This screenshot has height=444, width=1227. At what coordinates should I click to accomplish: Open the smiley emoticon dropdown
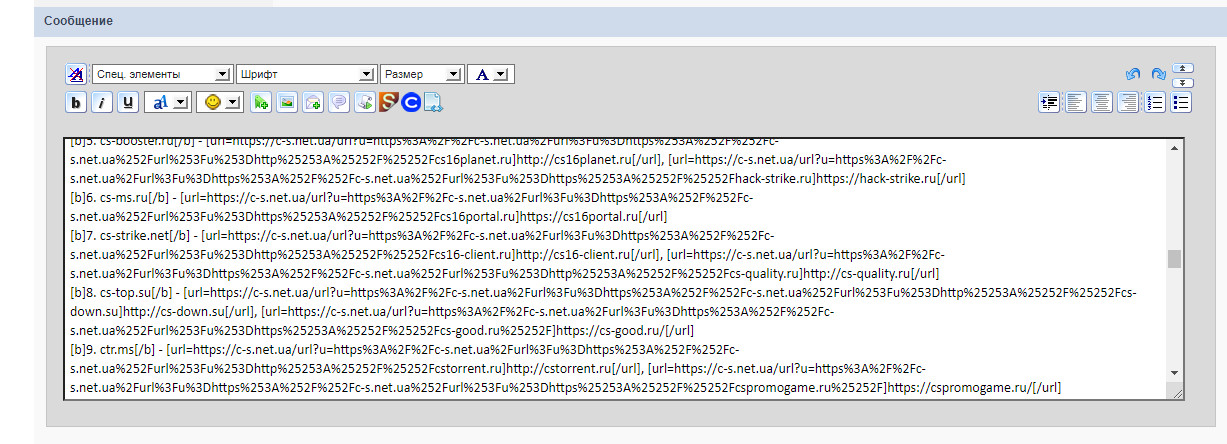pyautogui.click(x=218, y=102)
